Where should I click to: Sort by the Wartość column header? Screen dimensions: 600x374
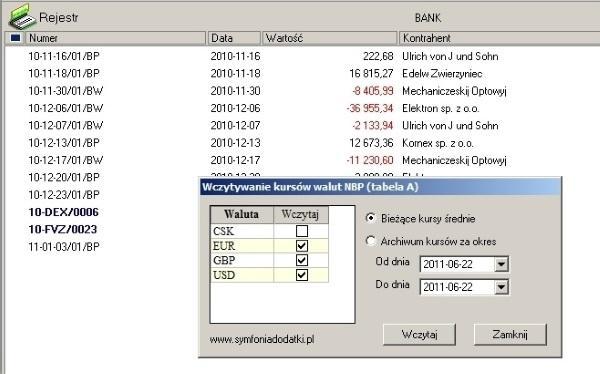[x=329, y=38]
